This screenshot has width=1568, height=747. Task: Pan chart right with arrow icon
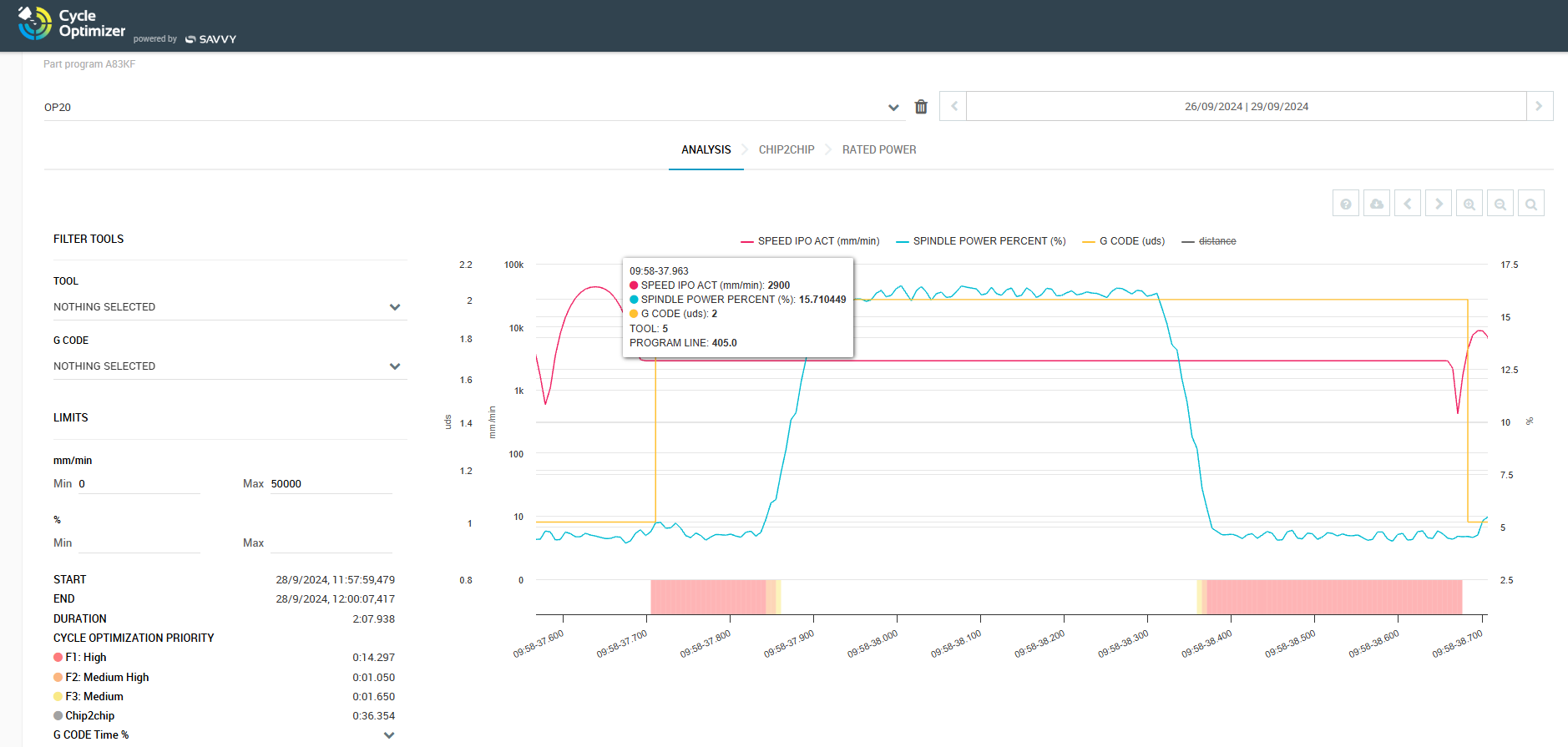tap(1438, 204)
